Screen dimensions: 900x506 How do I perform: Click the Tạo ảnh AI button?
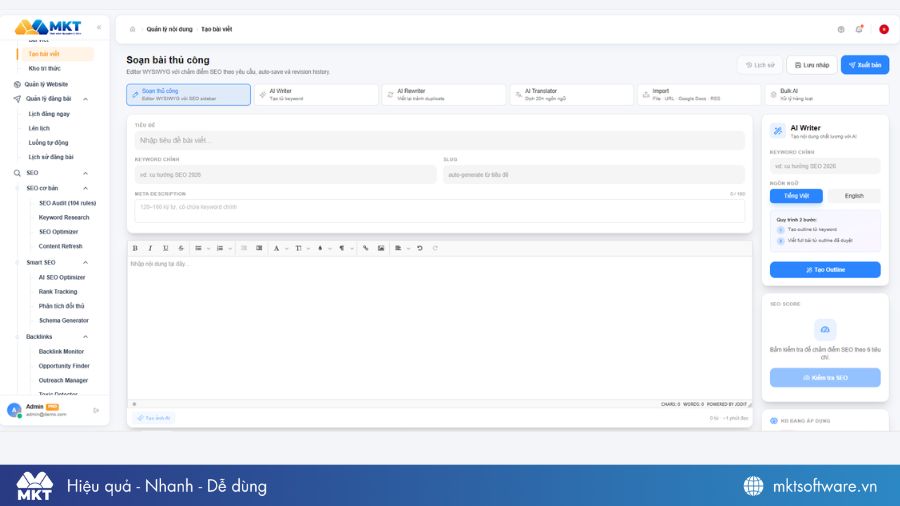tap(154, 418)
